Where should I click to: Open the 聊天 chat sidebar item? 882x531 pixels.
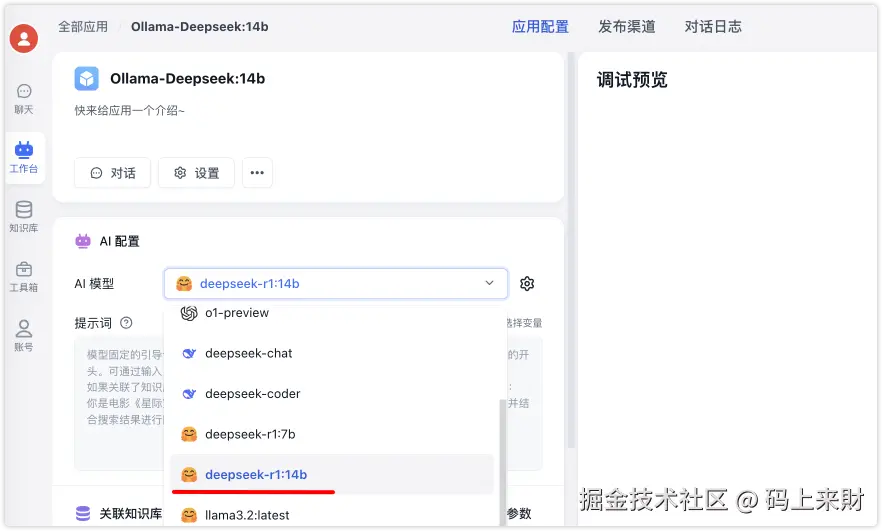24,99
